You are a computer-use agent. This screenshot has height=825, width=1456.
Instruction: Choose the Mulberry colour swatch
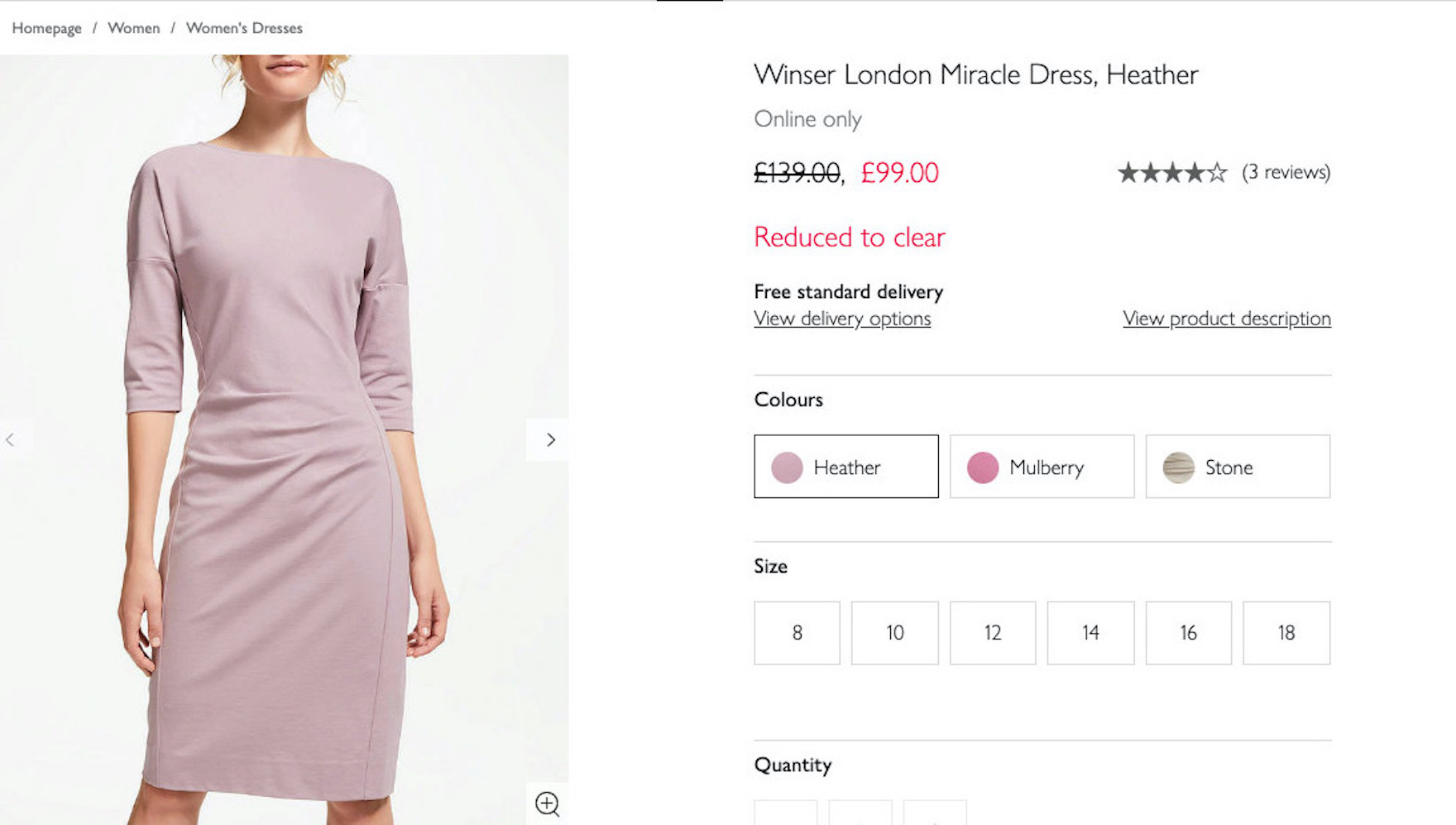click(1042, 467)
